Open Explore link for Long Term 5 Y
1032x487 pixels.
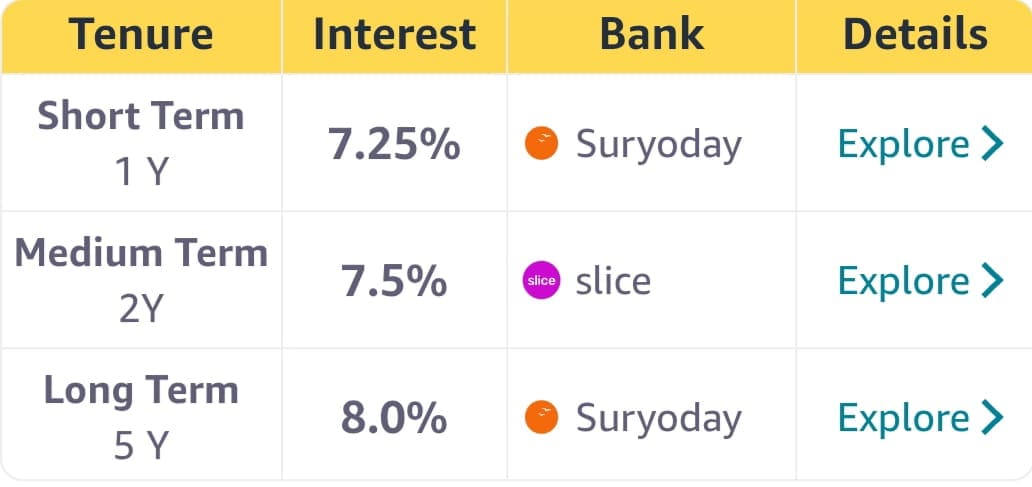pos(903,418)
